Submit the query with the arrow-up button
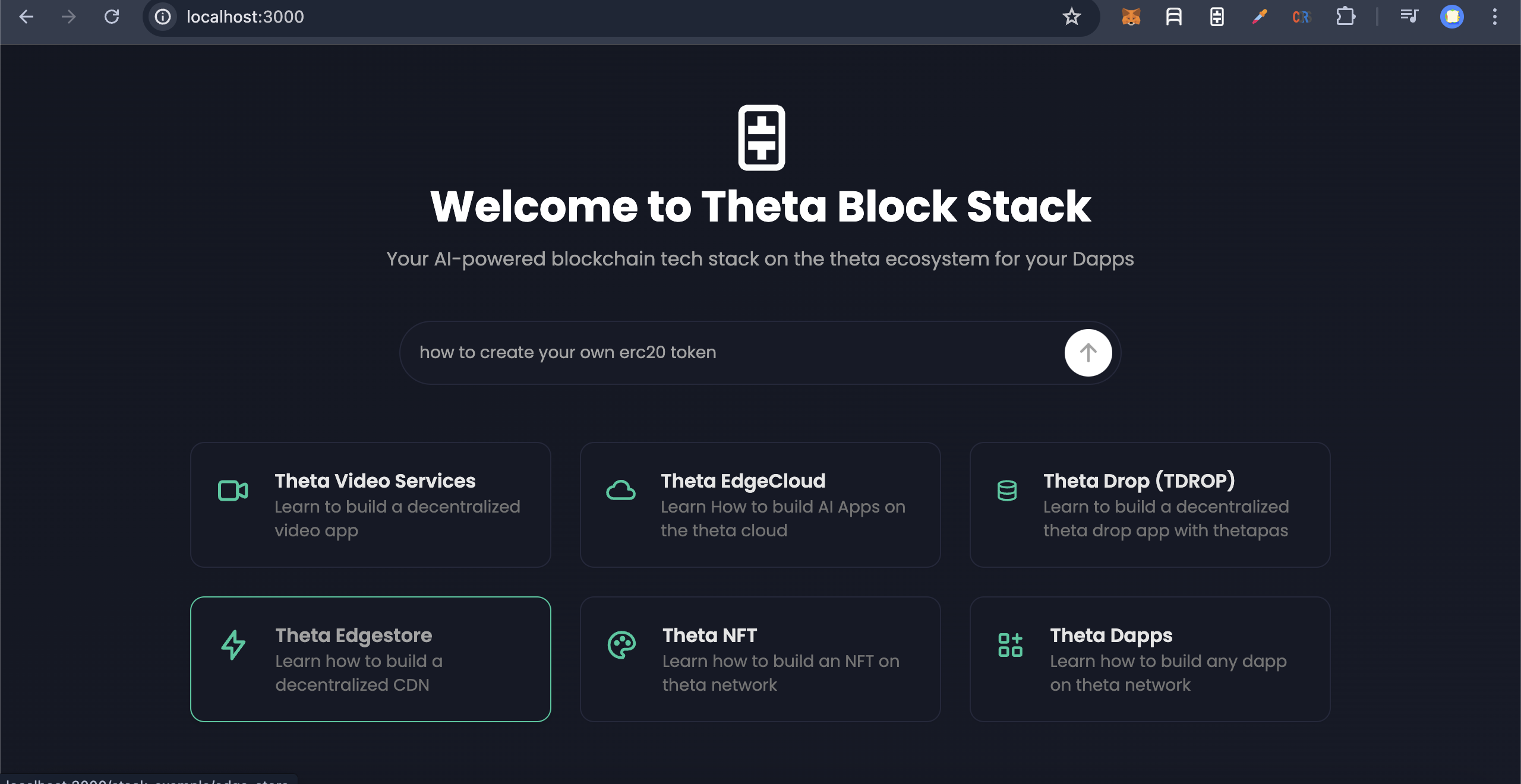This screenshot has width=1521, height=784. coord(1088,353)
